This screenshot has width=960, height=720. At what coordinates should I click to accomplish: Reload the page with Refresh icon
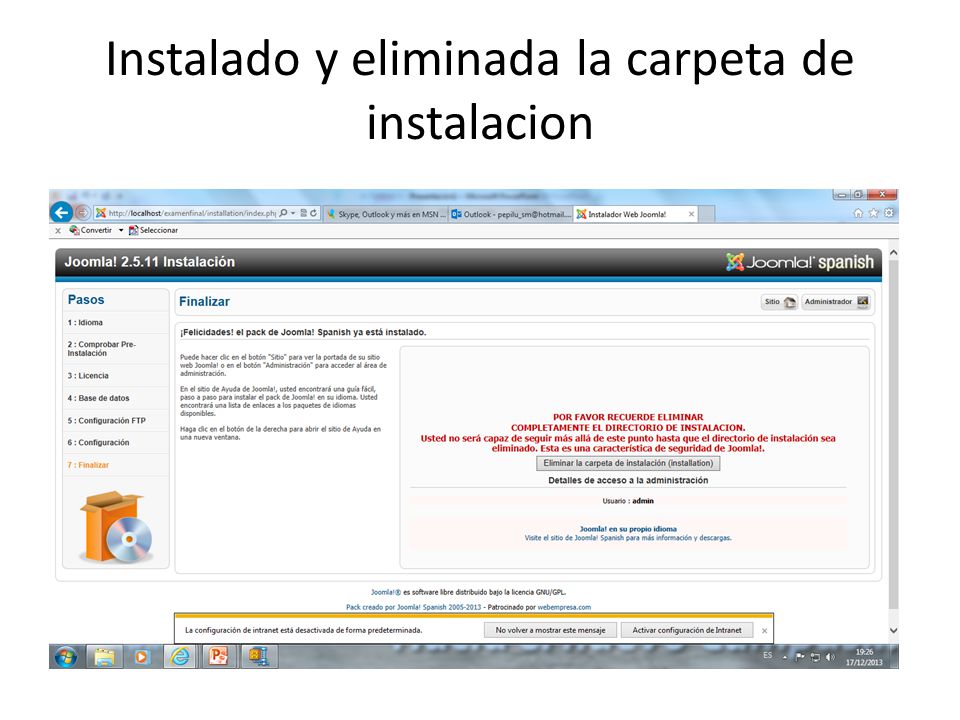coord(313,213)
